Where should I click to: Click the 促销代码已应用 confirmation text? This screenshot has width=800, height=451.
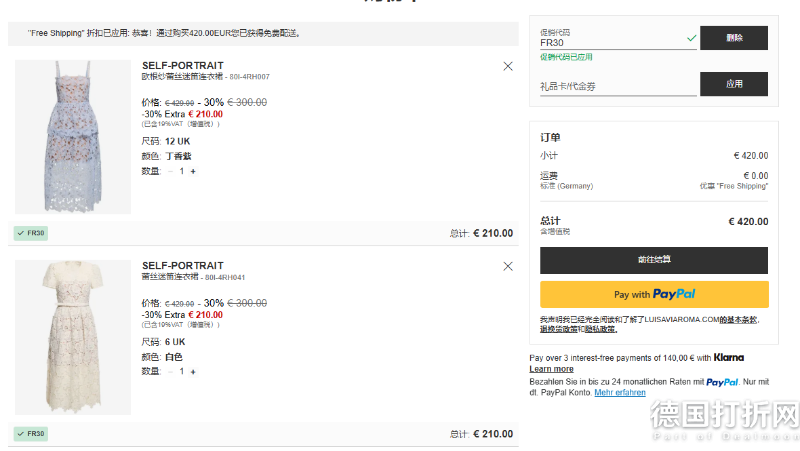pos(566,57)
